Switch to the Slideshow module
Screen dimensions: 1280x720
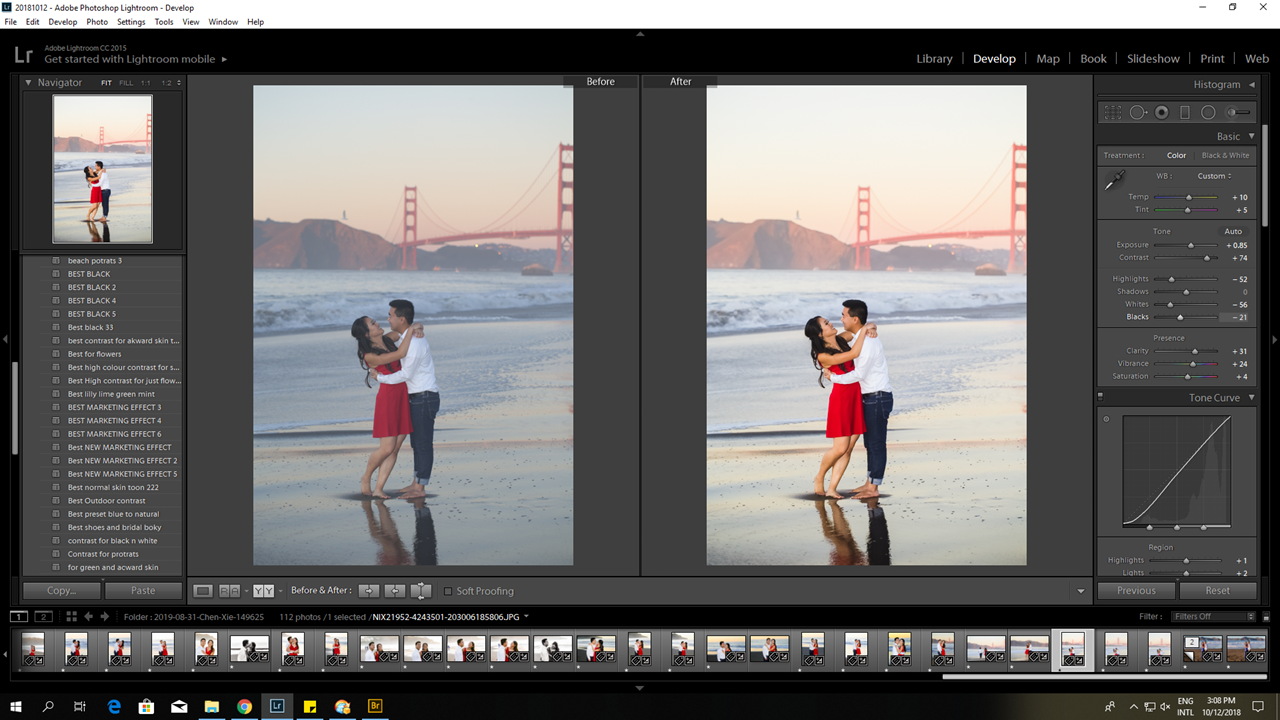pyautogui.click(x=1153, y=59)
